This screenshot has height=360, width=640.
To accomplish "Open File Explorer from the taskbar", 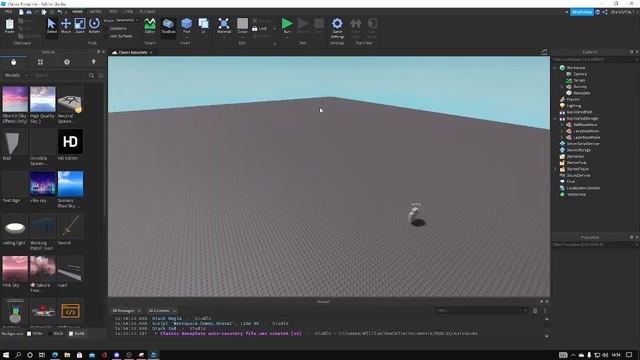I will click(x=67, y=355).
